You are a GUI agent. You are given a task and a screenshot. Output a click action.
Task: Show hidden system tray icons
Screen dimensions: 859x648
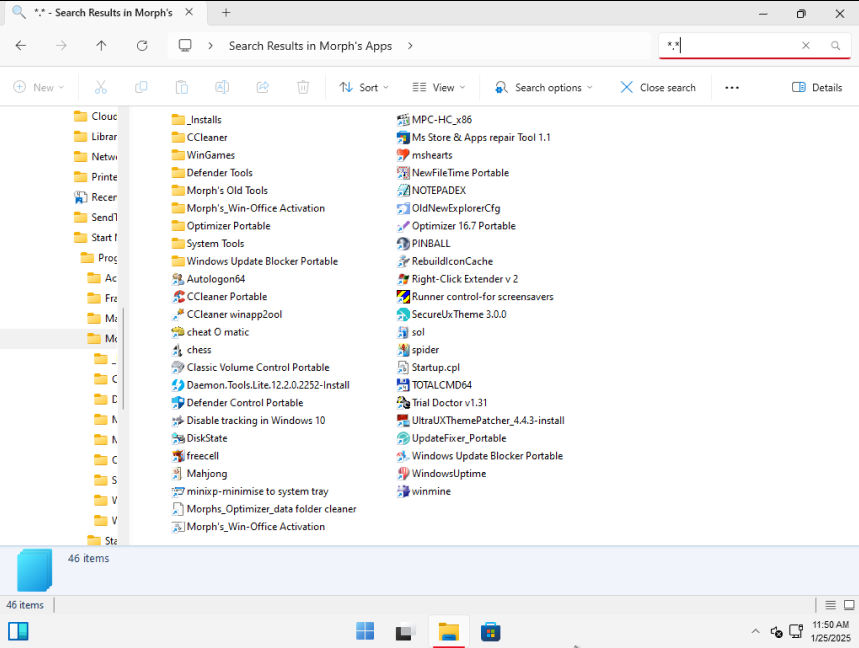(x=755, y=632)
